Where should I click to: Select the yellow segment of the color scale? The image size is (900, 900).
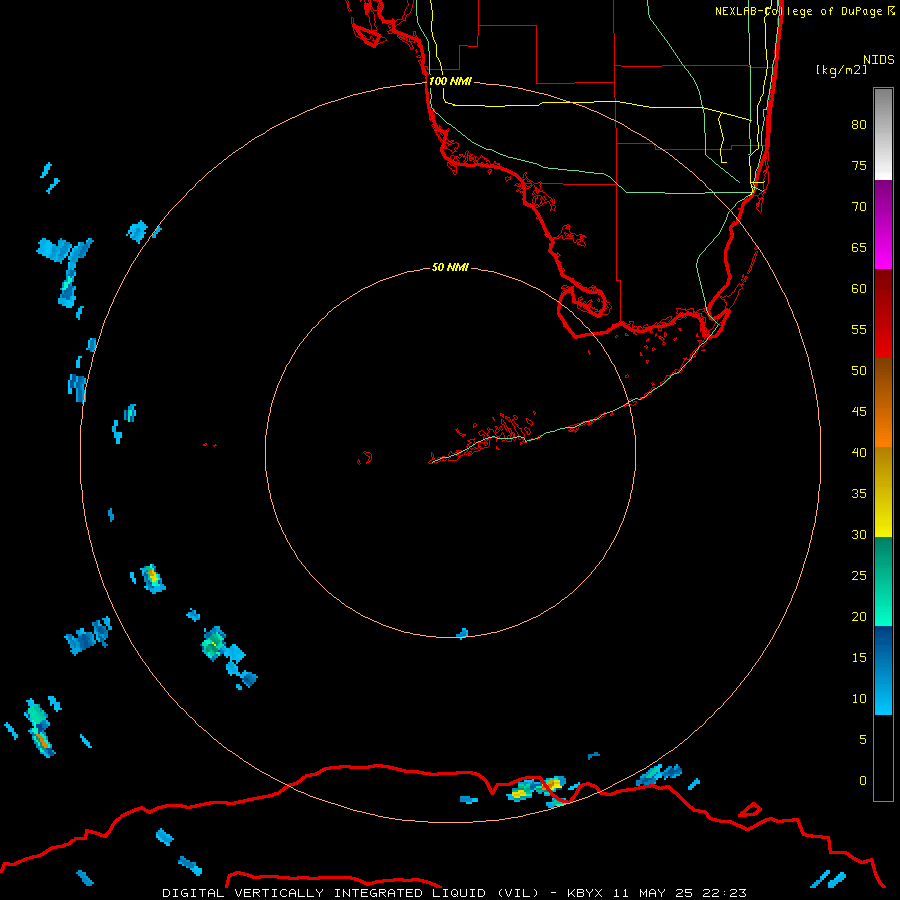tap(883, 492)
